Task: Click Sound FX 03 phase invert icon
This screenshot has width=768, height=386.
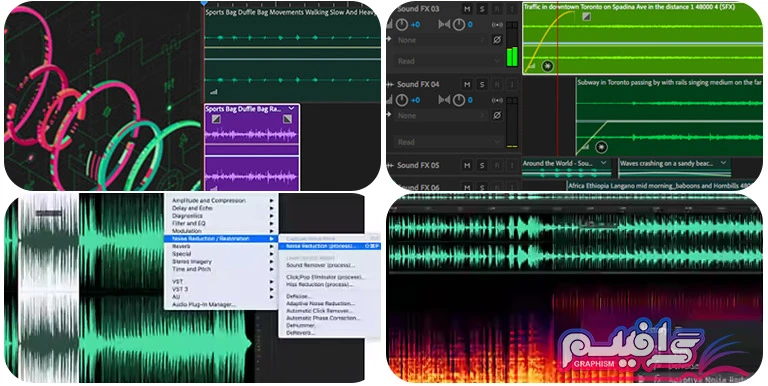Action: pos(497,40)
